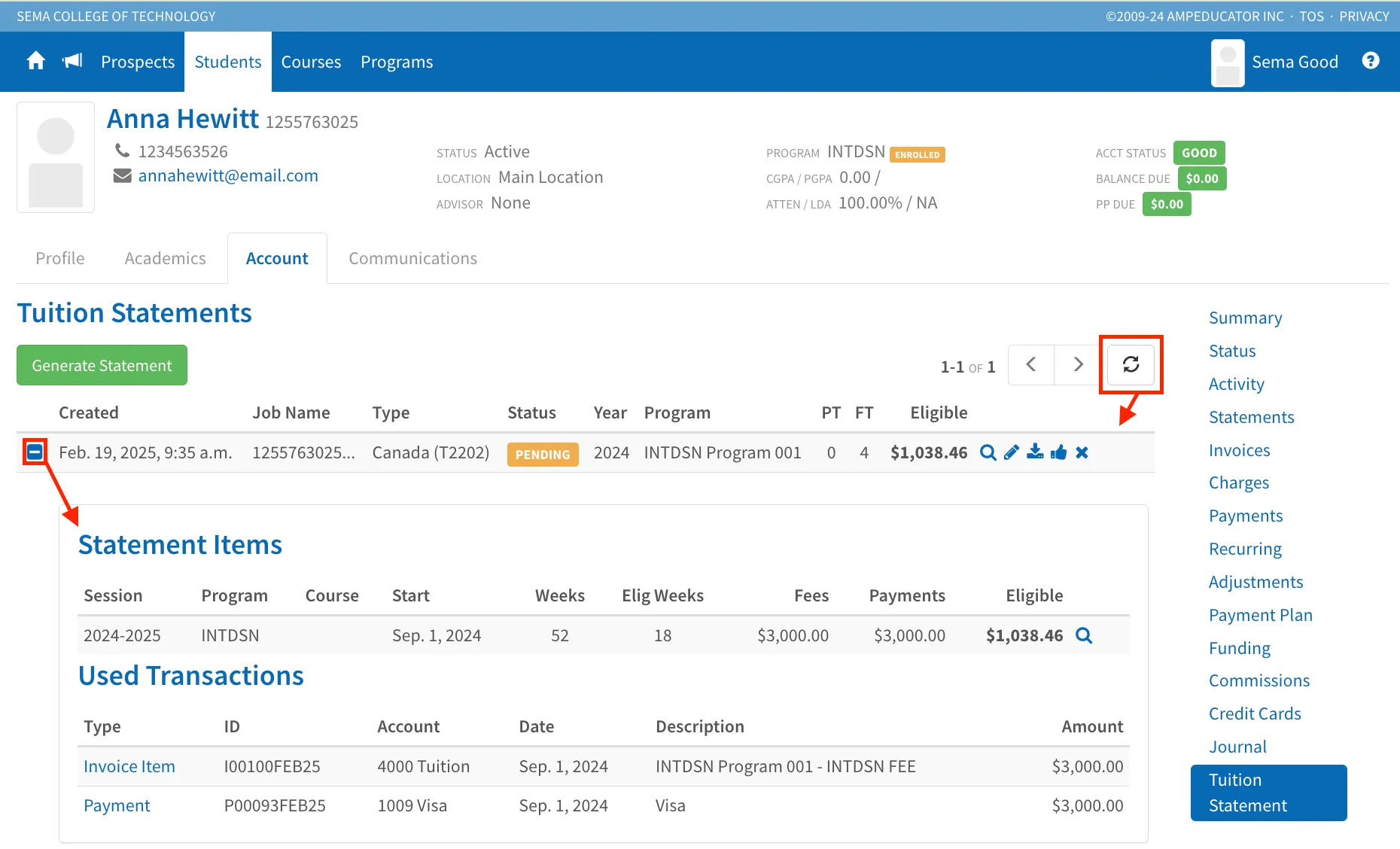Open the Invoice Item transaction link
Screen dimensions: 1400x849
point(129,766)
